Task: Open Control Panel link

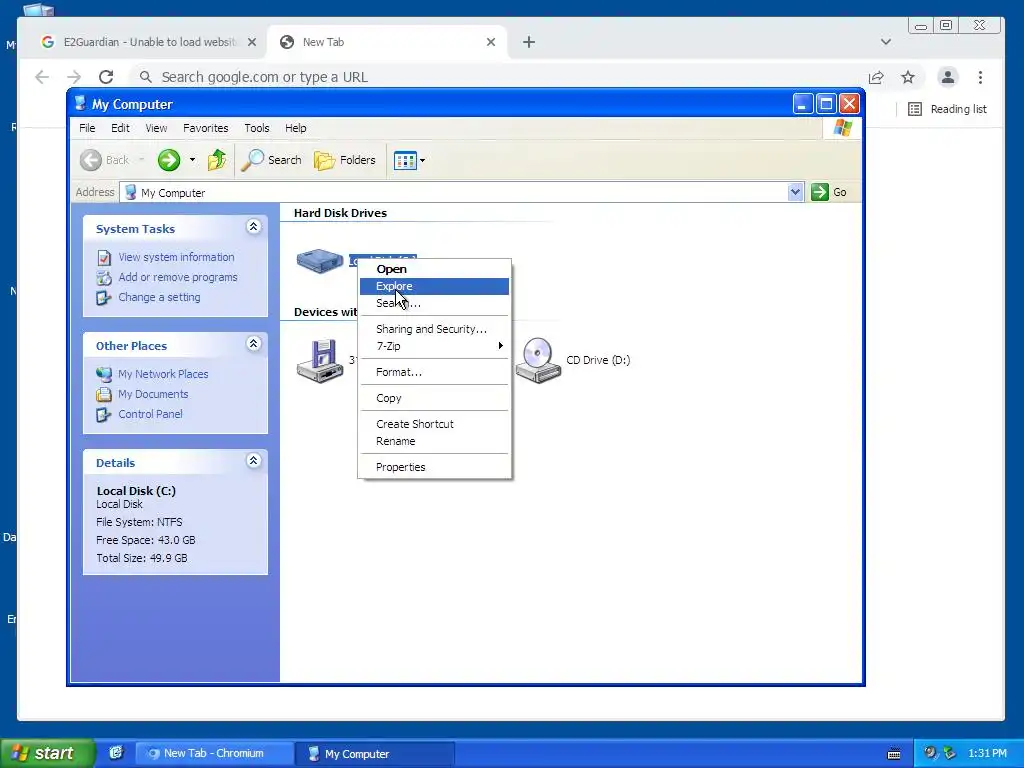Action: (x=150, y=414)
